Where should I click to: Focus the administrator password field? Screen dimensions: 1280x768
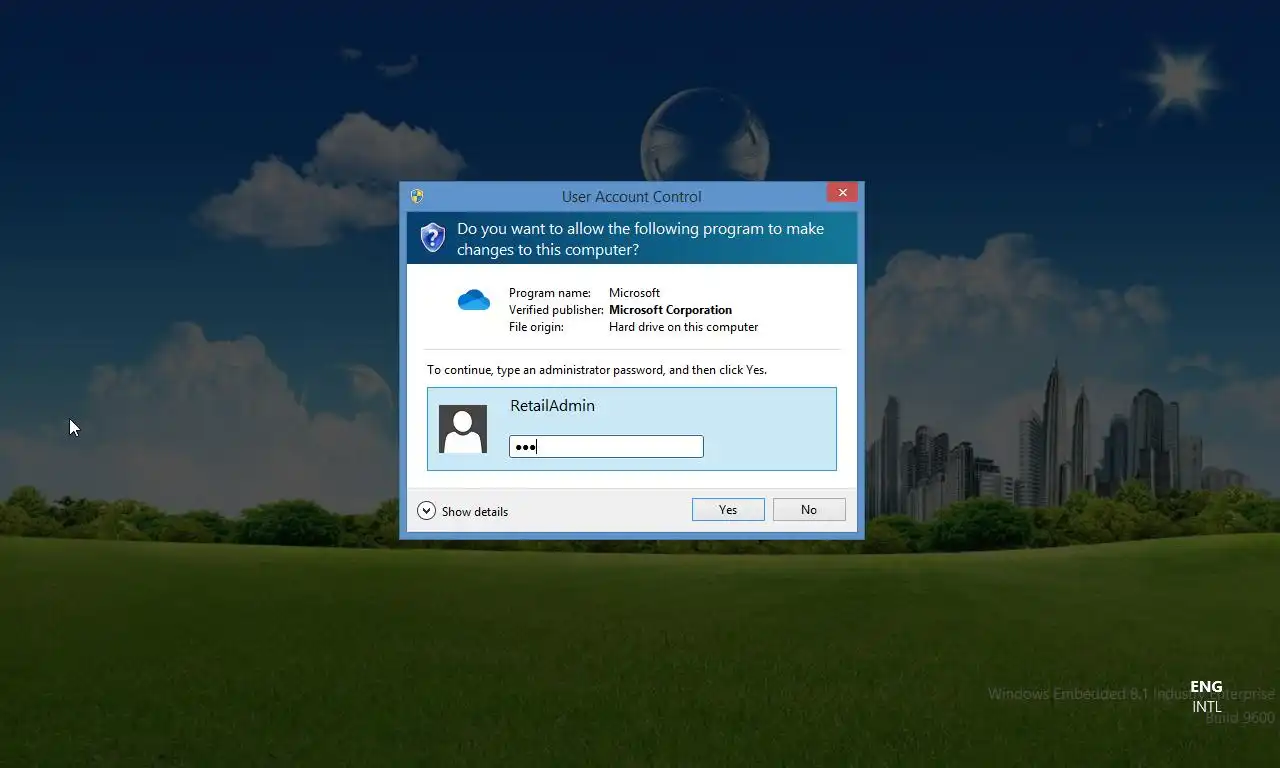(606, 447)
